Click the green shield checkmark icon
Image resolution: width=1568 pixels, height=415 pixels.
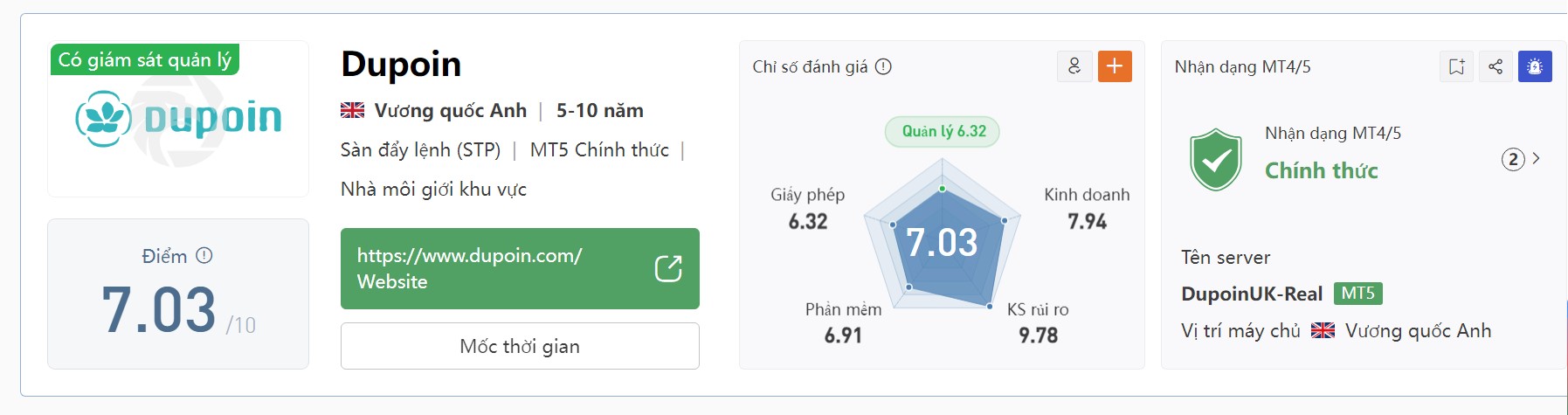click(1216, 159)
